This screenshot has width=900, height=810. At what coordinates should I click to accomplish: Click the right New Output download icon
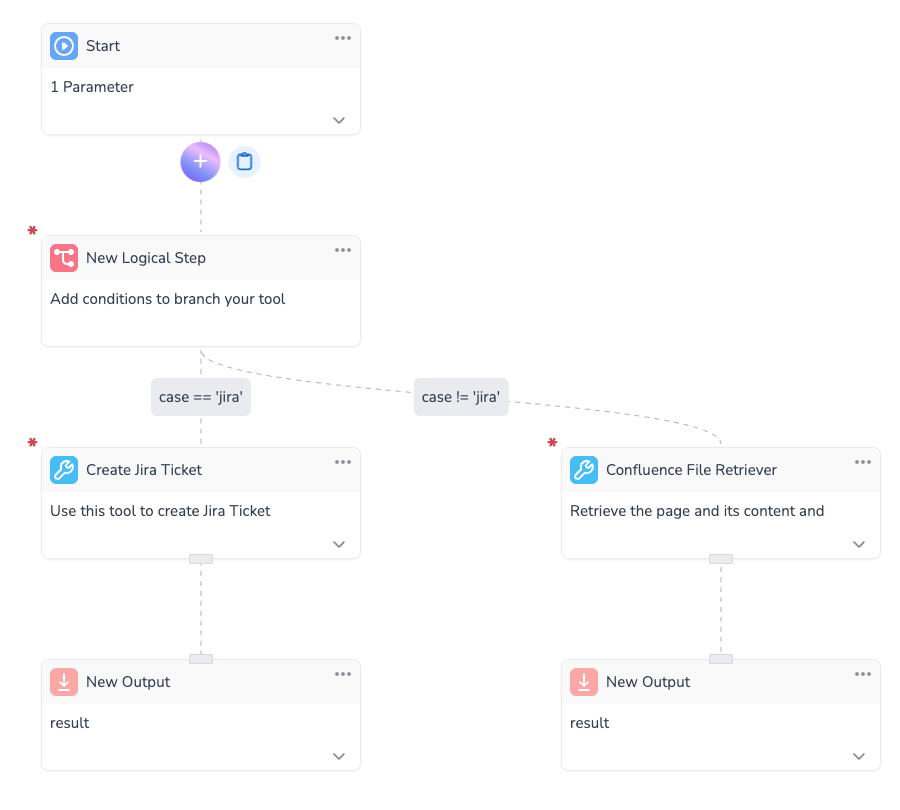[x=584, y=682]
